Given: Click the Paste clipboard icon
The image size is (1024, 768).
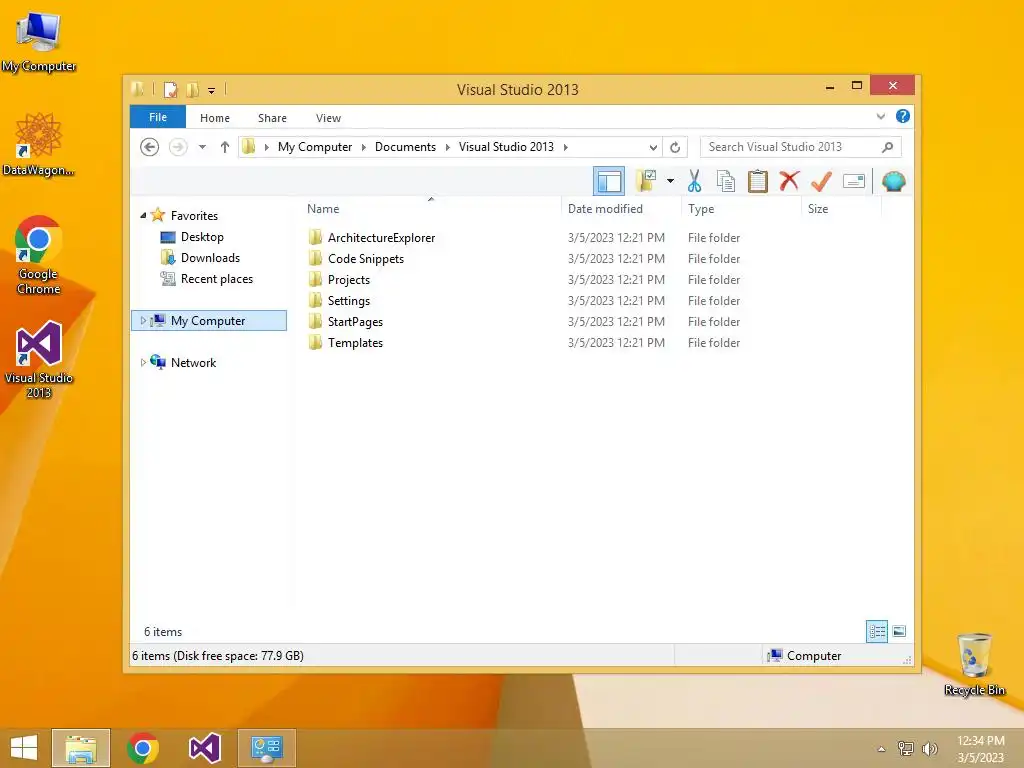Looking at the screenshot, I should click(758, 181).
